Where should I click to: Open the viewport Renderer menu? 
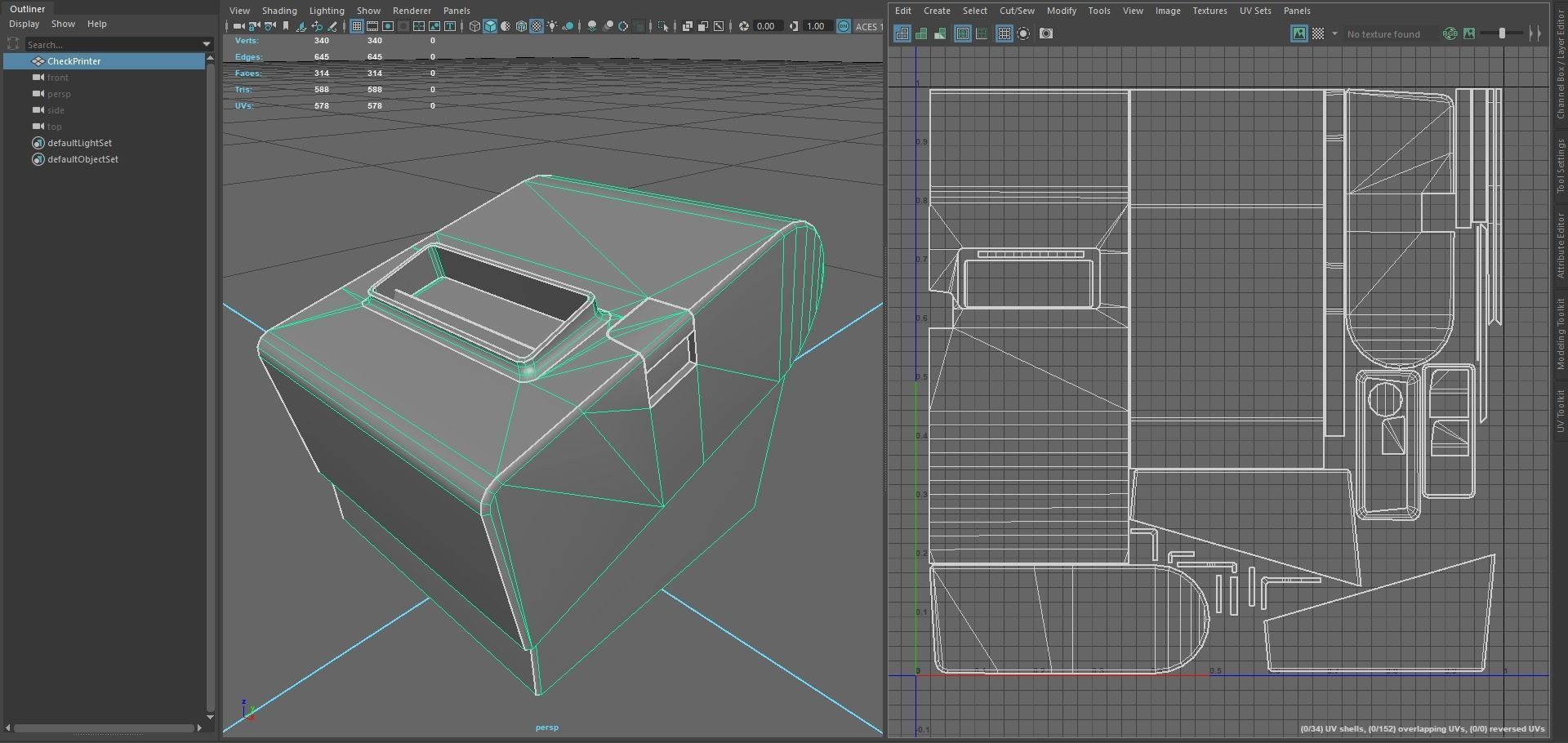point(412,11)
